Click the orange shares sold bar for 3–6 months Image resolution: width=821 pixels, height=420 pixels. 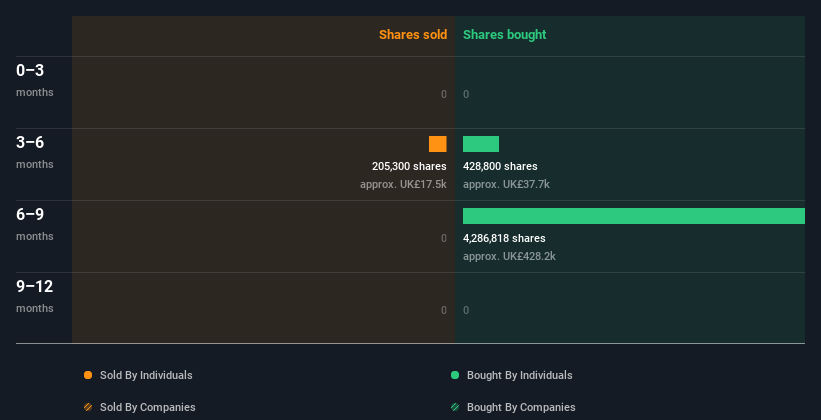[x=438, y=144]
